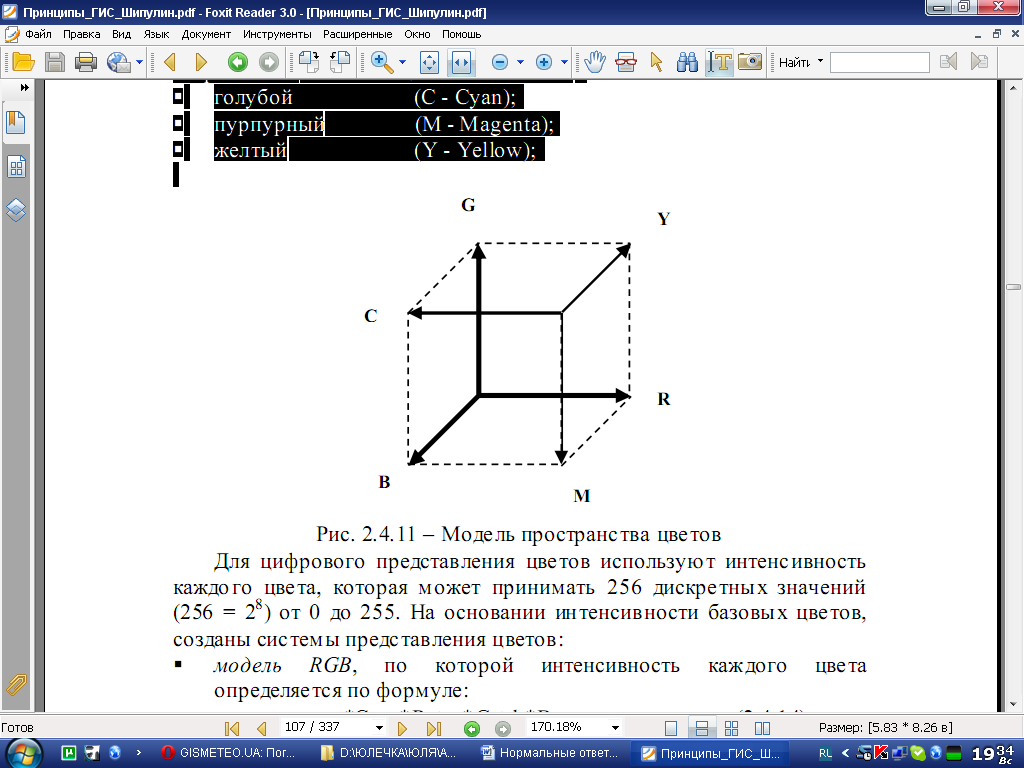
Task: Expand the navigation panel with double arrows
Action: pyautogui.click(x=25, y=88)
